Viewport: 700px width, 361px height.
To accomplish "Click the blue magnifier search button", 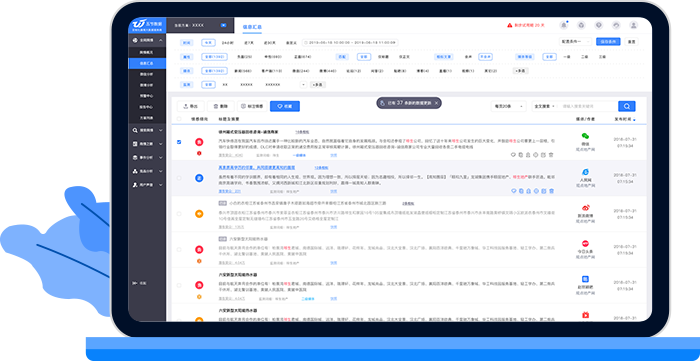I will pyautogui.click(x=627, y=106).
